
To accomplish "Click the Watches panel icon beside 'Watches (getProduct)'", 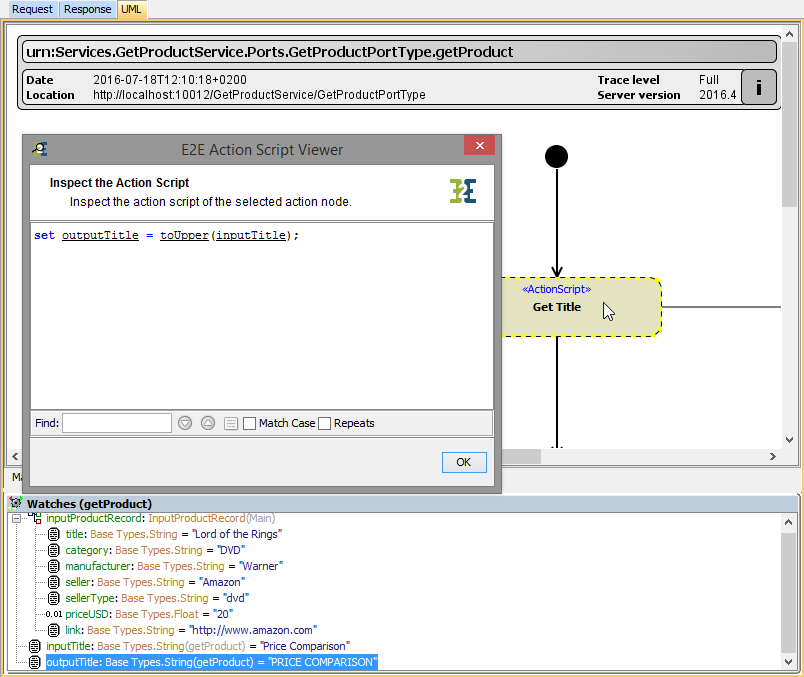I will (x=14, y=503).
